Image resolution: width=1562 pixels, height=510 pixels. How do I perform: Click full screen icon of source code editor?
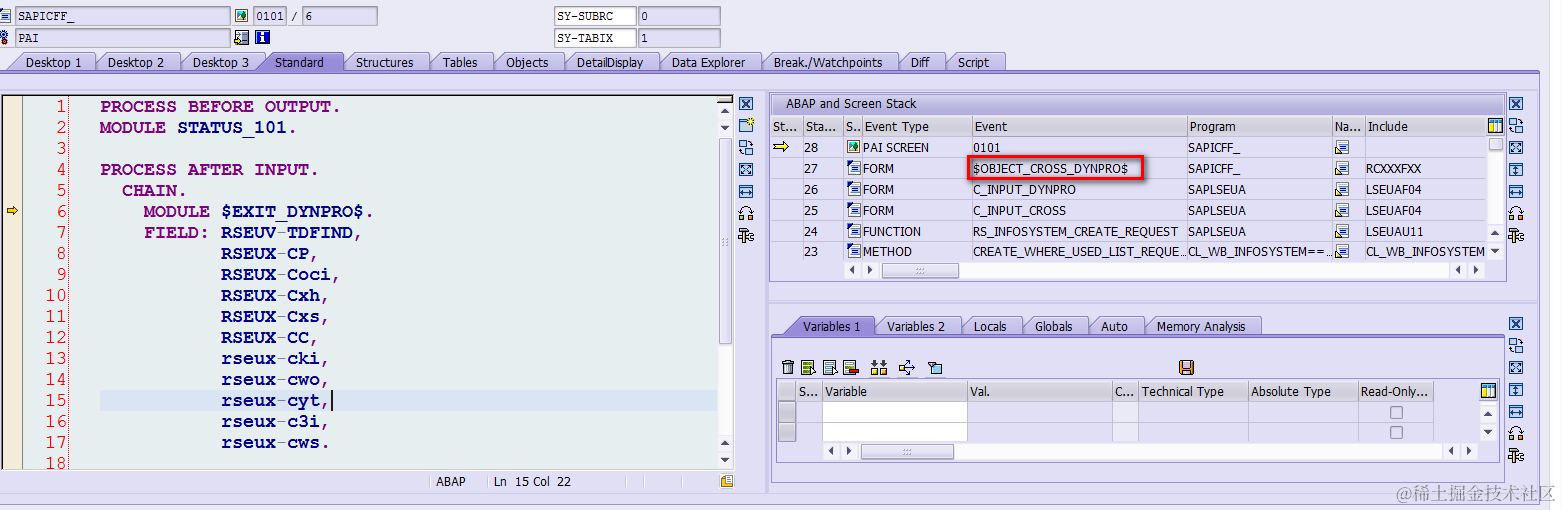click(745, 169)
